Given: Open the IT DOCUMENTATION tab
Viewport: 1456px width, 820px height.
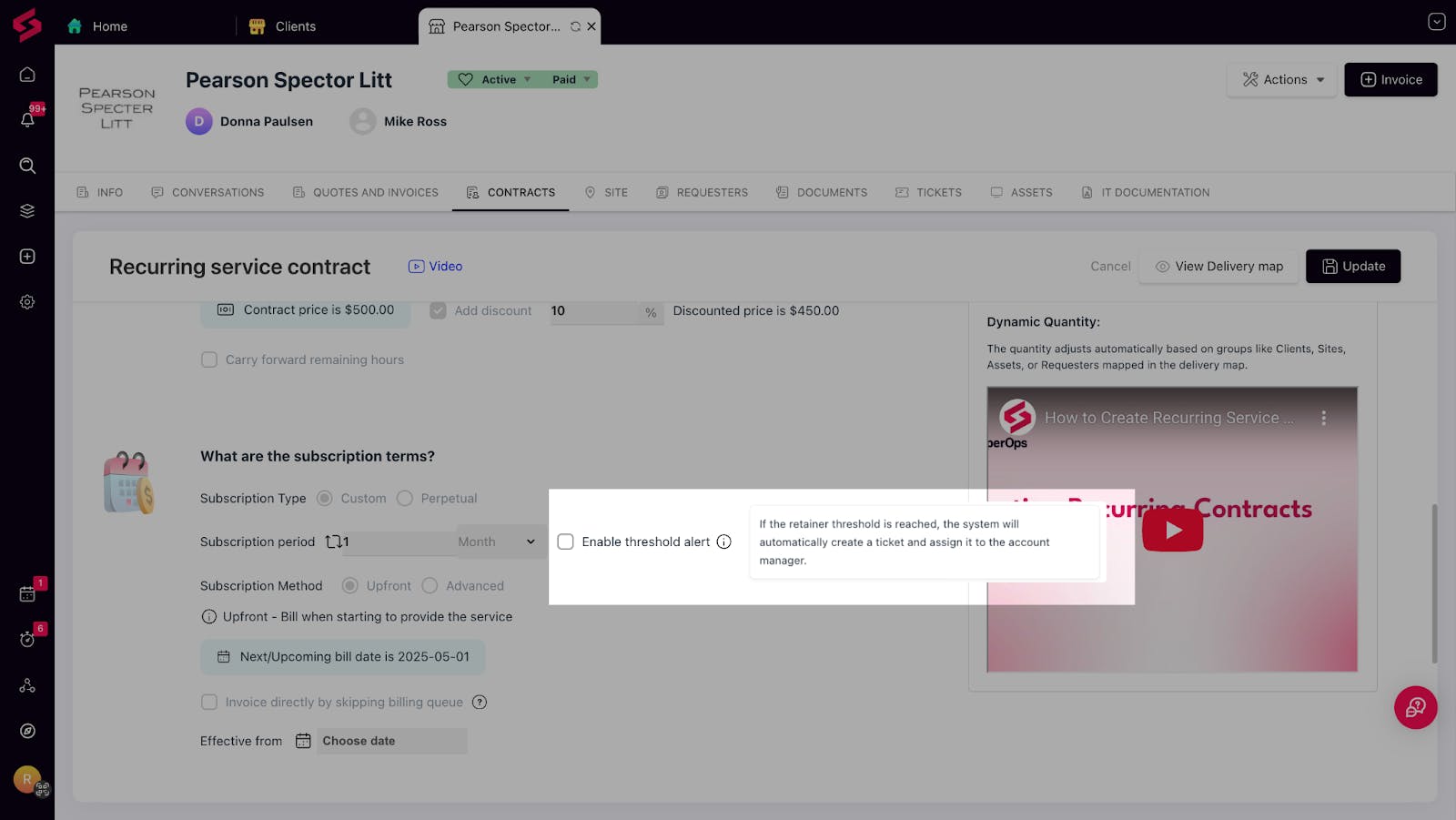Looking at the screenshot, I should (1146, 192).
